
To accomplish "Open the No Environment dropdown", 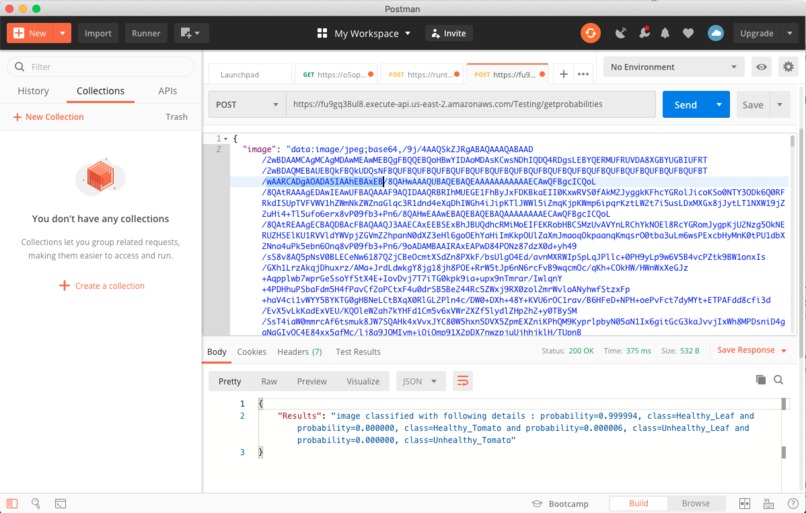I will pyautogui.click(x=673, y=67).
